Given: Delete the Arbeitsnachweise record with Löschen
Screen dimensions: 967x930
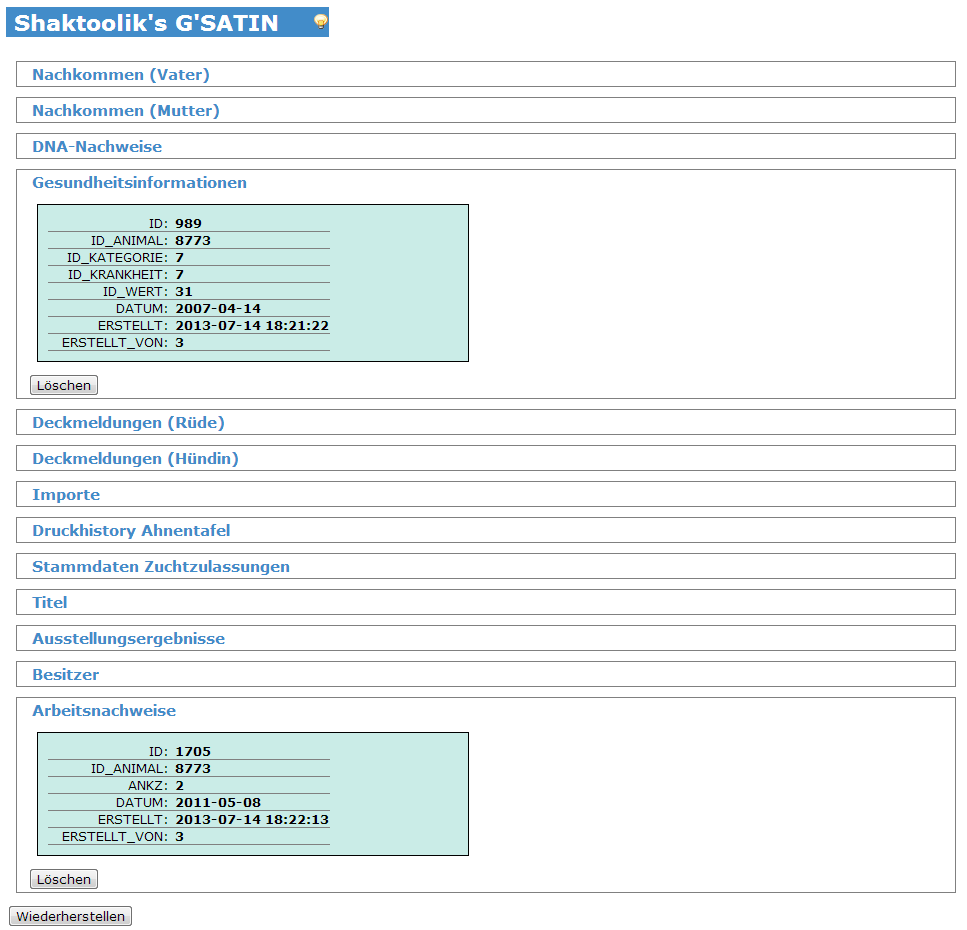Looking at the screenshot, I should coord(64,880).
